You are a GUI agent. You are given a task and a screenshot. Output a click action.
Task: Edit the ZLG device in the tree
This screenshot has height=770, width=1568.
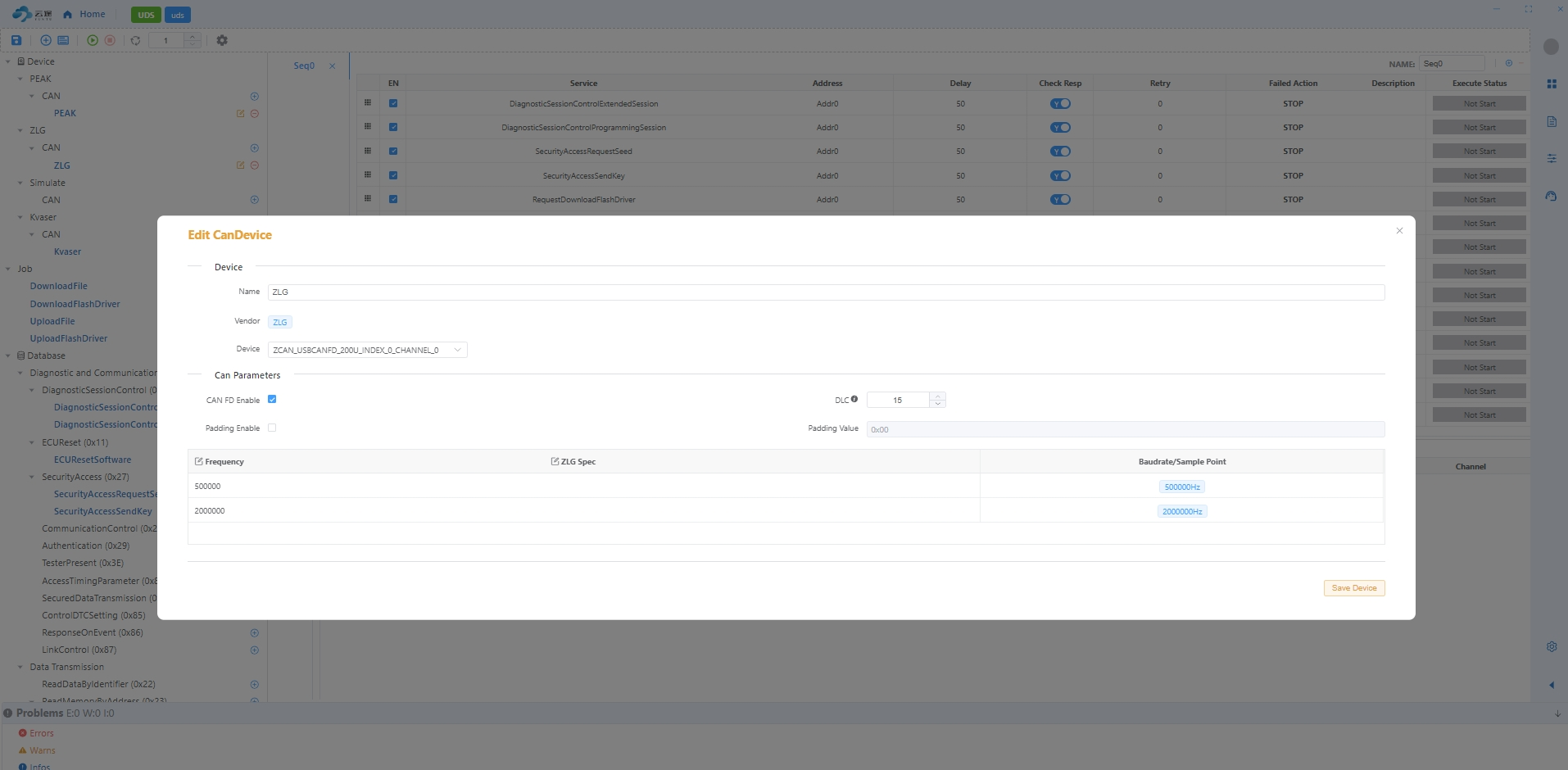(x=240, y=165)
